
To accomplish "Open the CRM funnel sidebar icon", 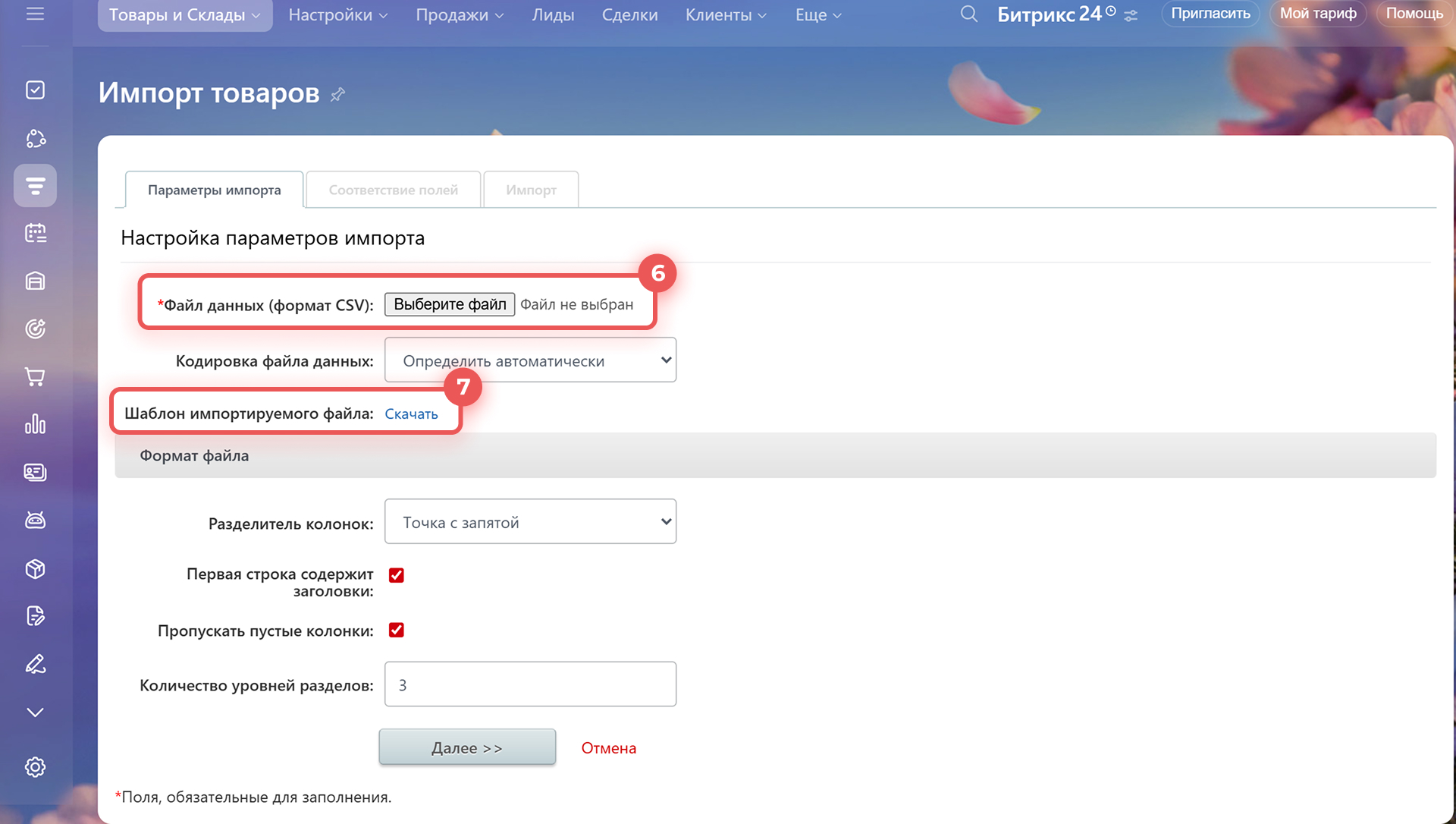I will click(x=35, y=185).
